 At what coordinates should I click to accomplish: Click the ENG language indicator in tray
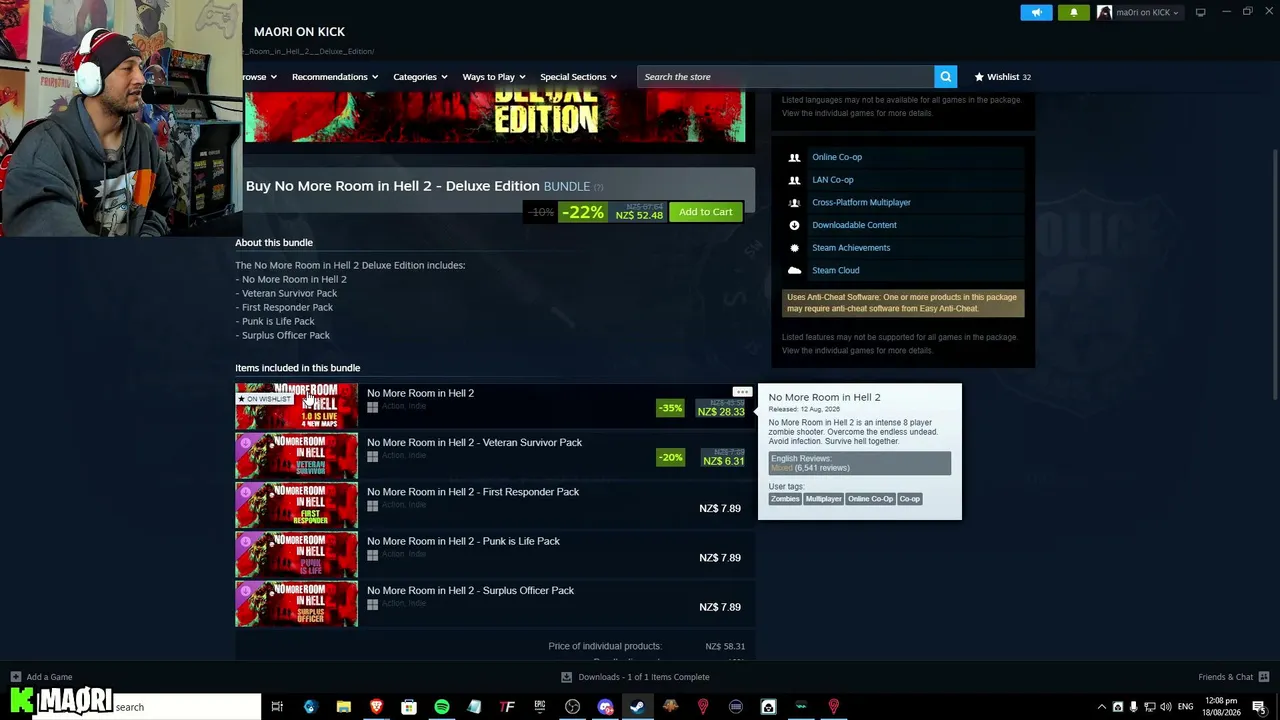pos(1186,707)
